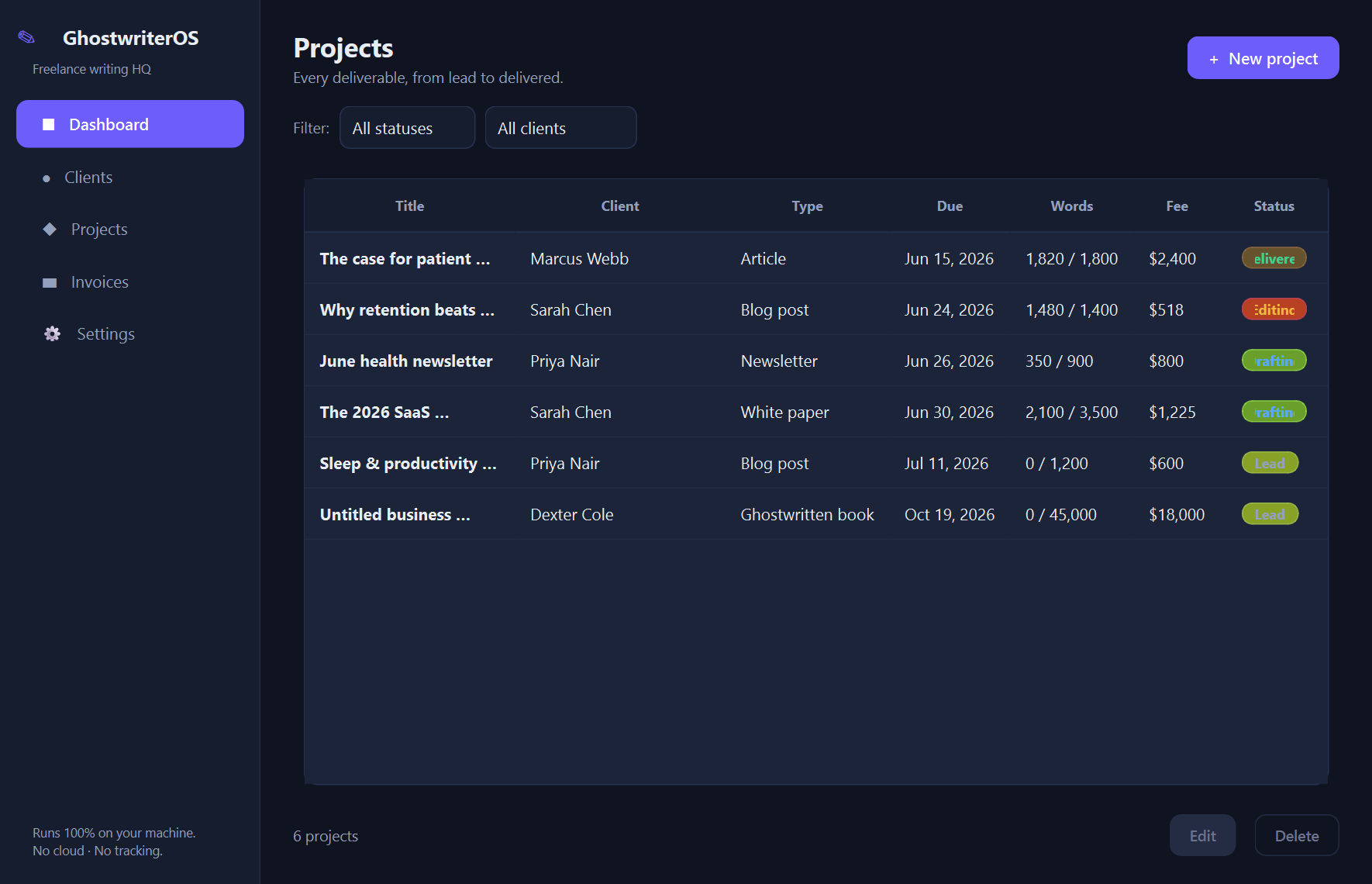Click the Delete button
The width and height of the screenshot is (1372, 884).
coord(1297,836)
